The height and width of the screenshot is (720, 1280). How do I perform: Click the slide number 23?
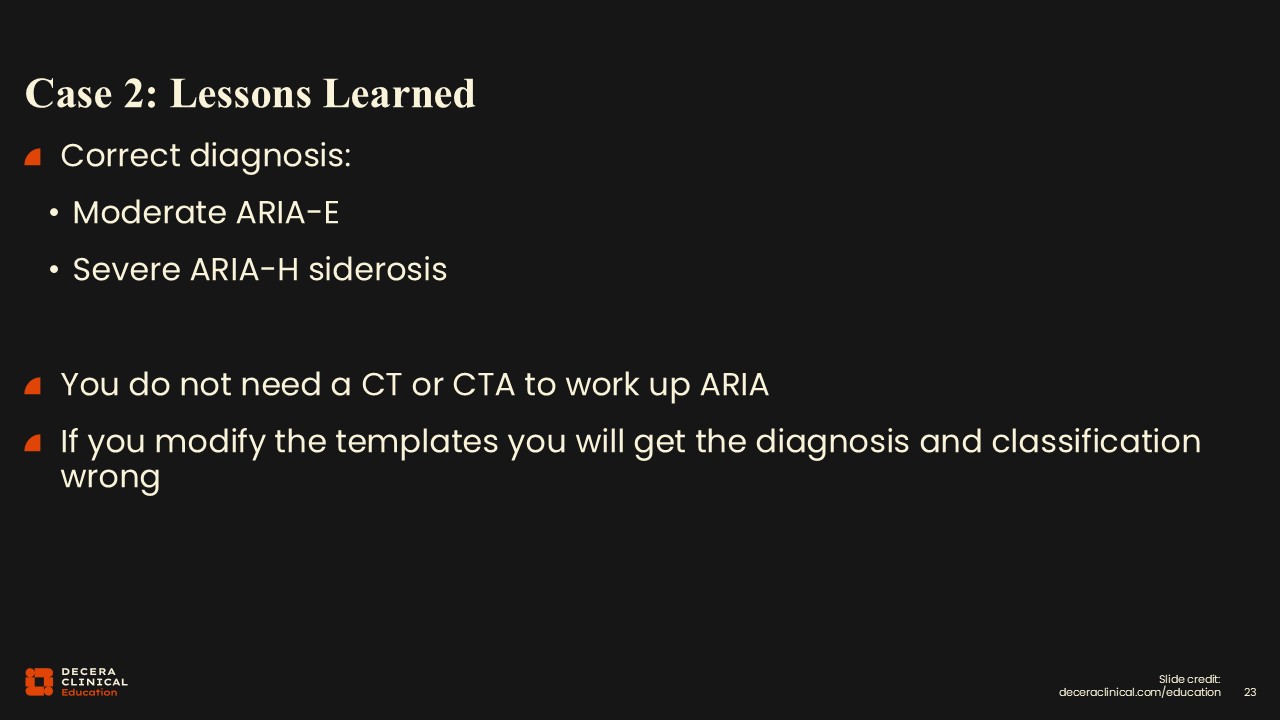1250,692
